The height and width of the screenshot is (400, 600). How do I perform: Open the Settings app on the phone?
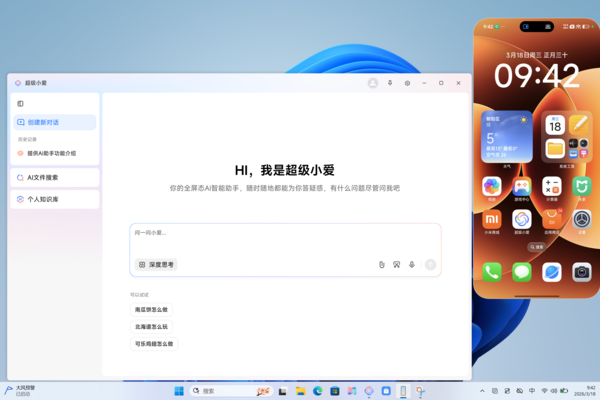[x=582, y=219]
